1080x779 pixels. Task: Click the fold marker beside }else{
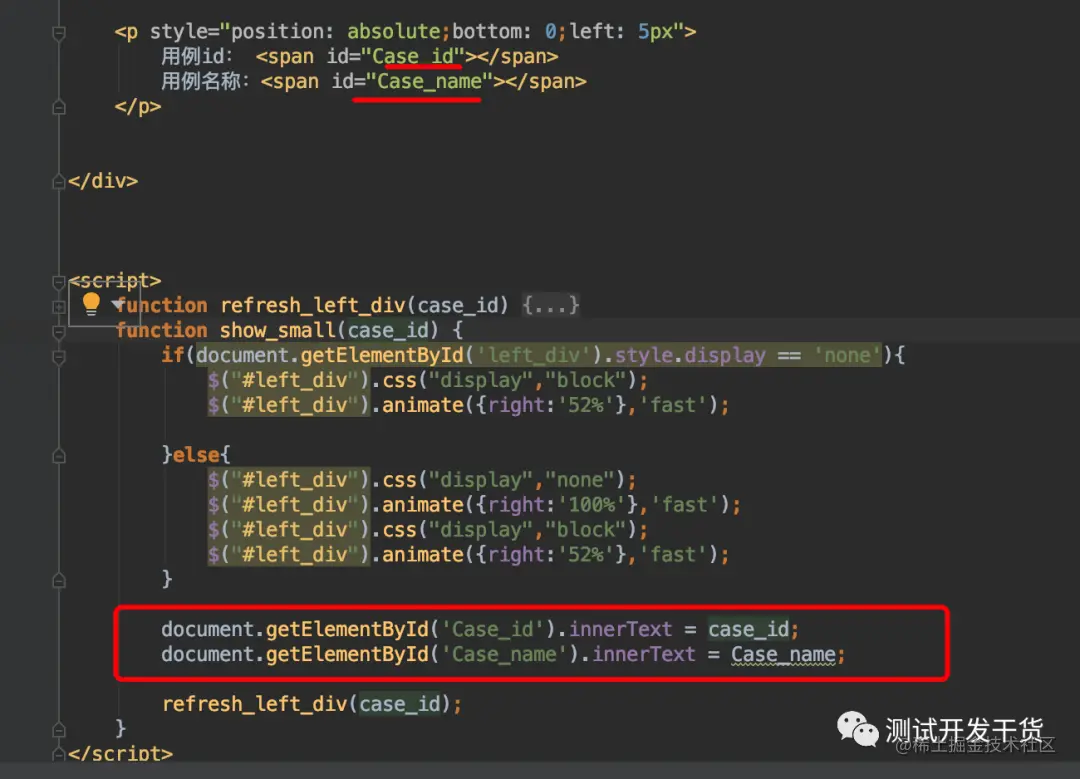[x=59, y=456]
